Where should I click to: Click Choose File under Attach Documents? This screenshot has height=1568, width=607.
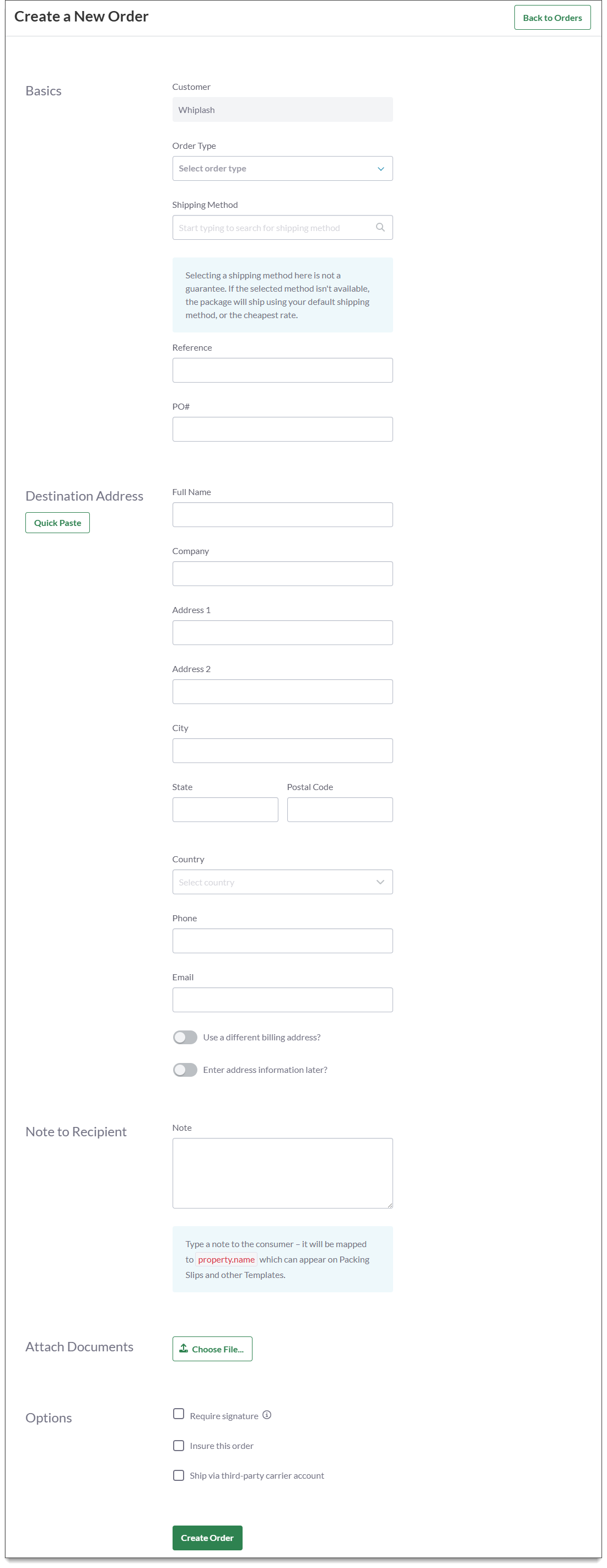212,1349
